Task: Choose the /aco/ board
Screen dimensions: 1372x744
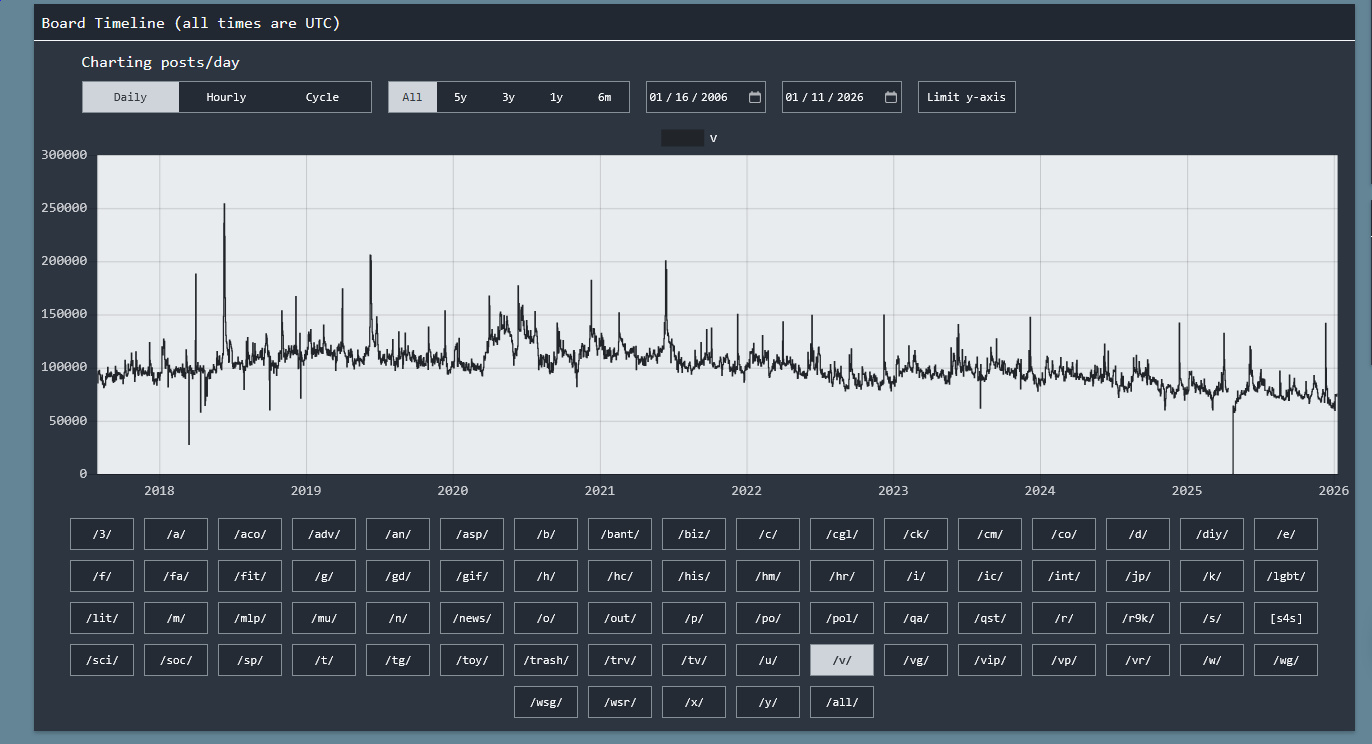Action: [x=250, y=534]
